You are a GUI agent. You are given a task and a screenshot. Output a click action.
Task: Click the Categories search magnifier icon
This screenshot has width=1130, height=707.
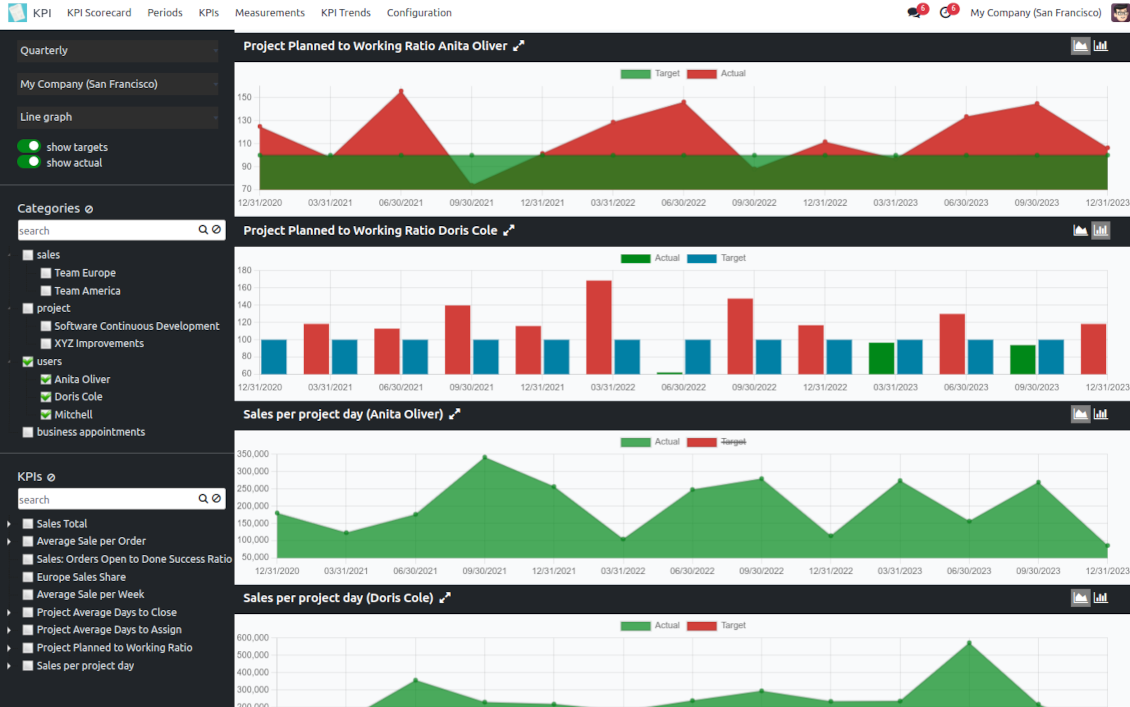tap(203, 230)
